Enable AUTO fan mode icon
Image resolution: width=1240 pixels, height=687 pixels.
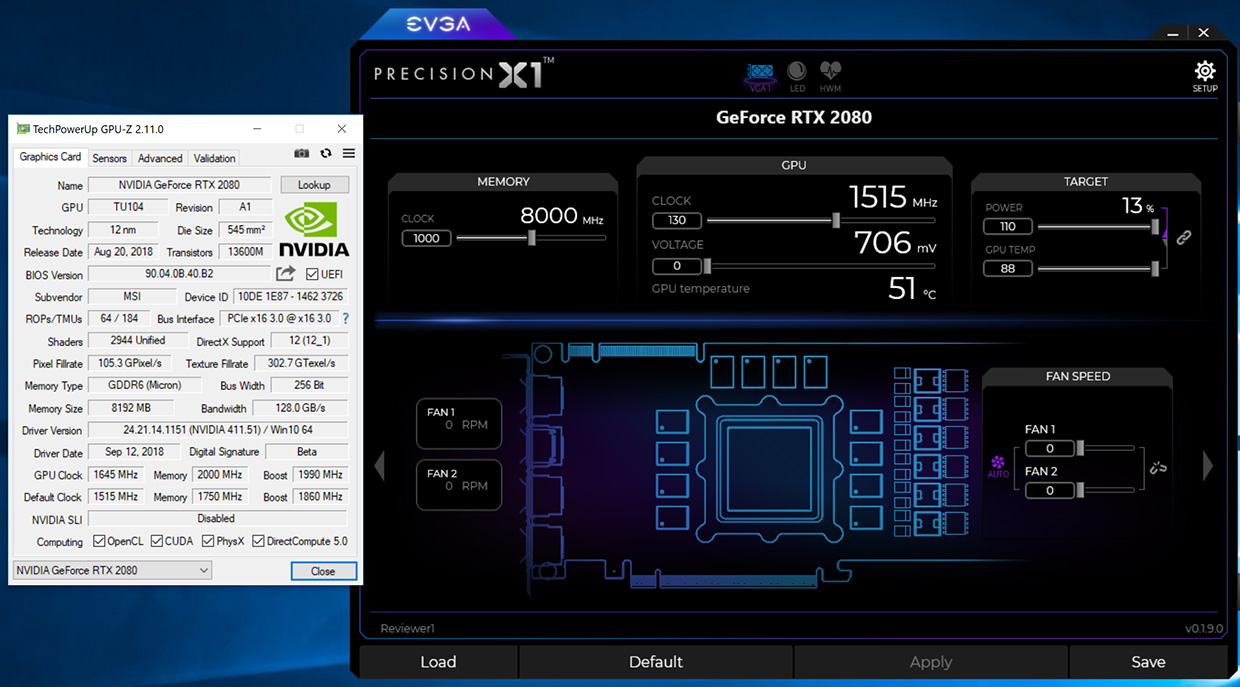[x=998, y=467]
